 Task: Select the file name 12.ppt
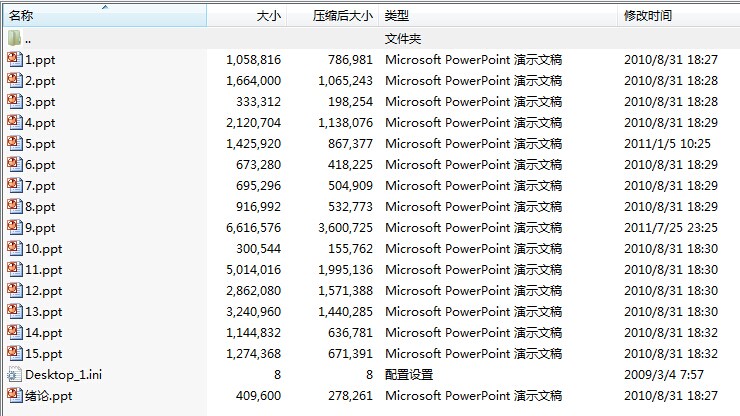(43, 291)
